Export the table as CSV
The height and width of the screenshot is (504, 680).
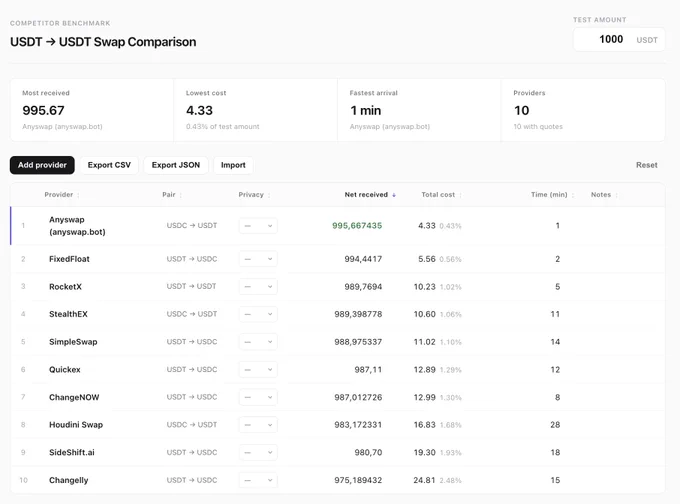(x=109, y=165)
